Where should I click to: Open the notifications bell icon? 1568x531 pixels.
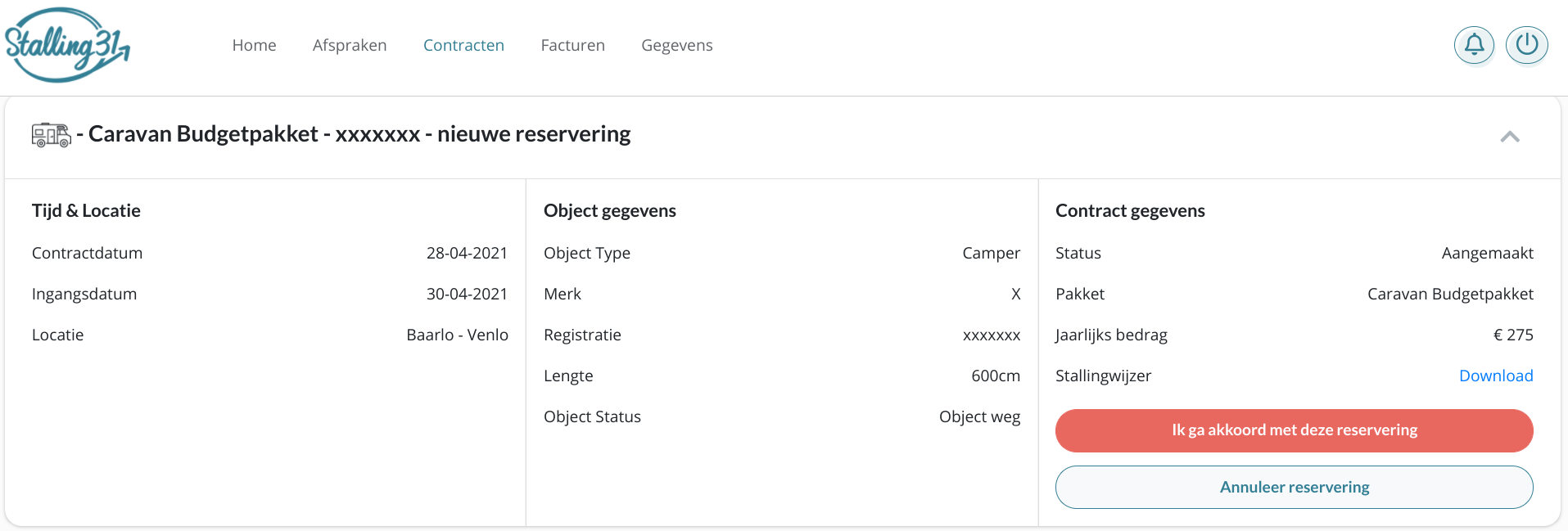[x=1474, y=44]
